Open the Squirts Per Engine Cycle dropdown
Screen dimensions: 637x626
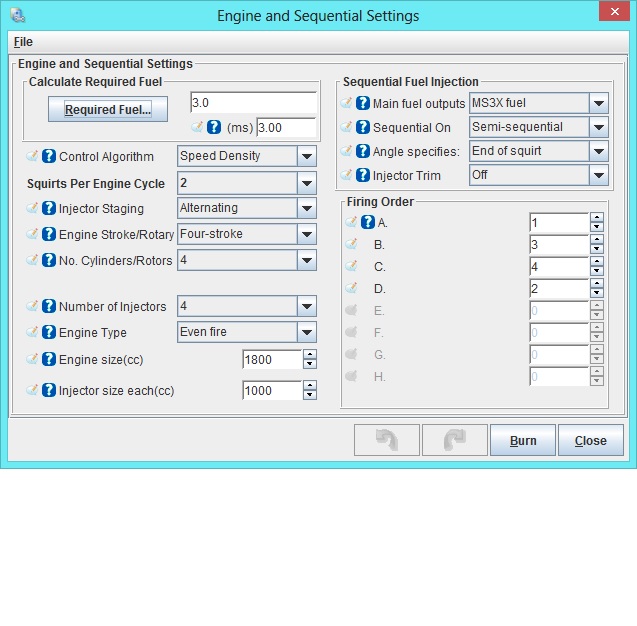tap(307, 183)
